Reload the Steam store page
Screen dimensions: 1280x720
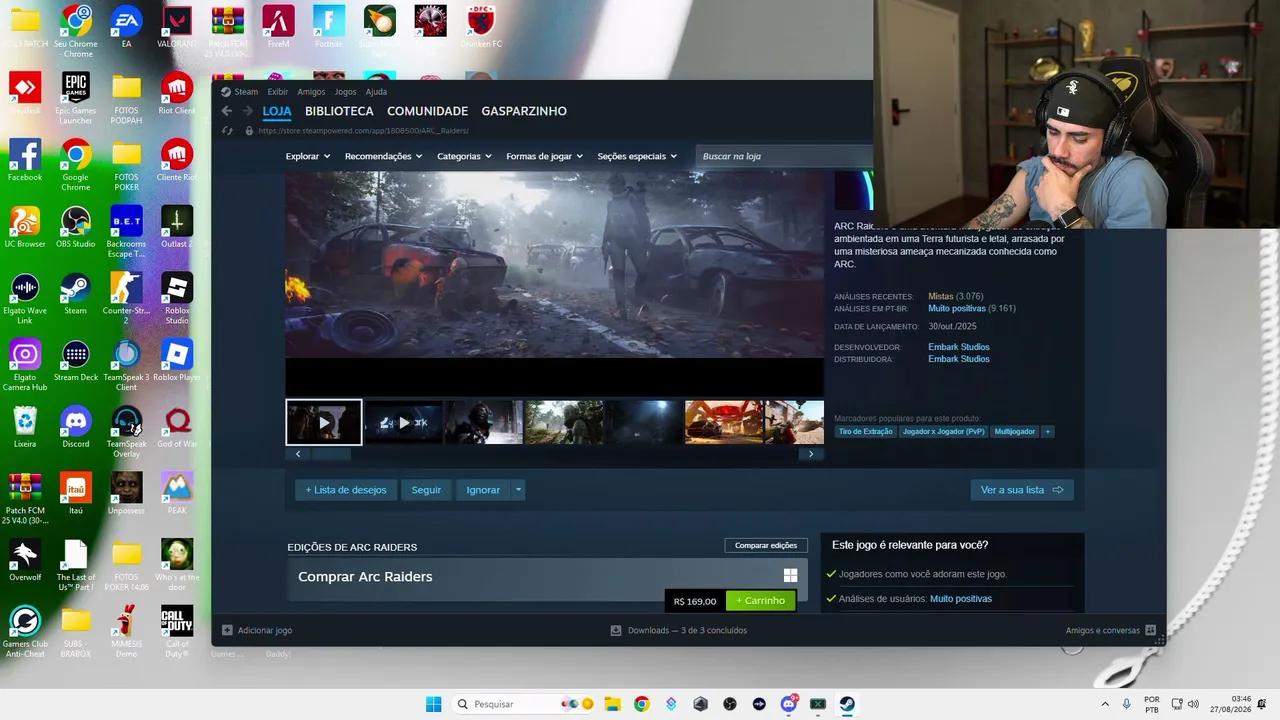point(227,131)
